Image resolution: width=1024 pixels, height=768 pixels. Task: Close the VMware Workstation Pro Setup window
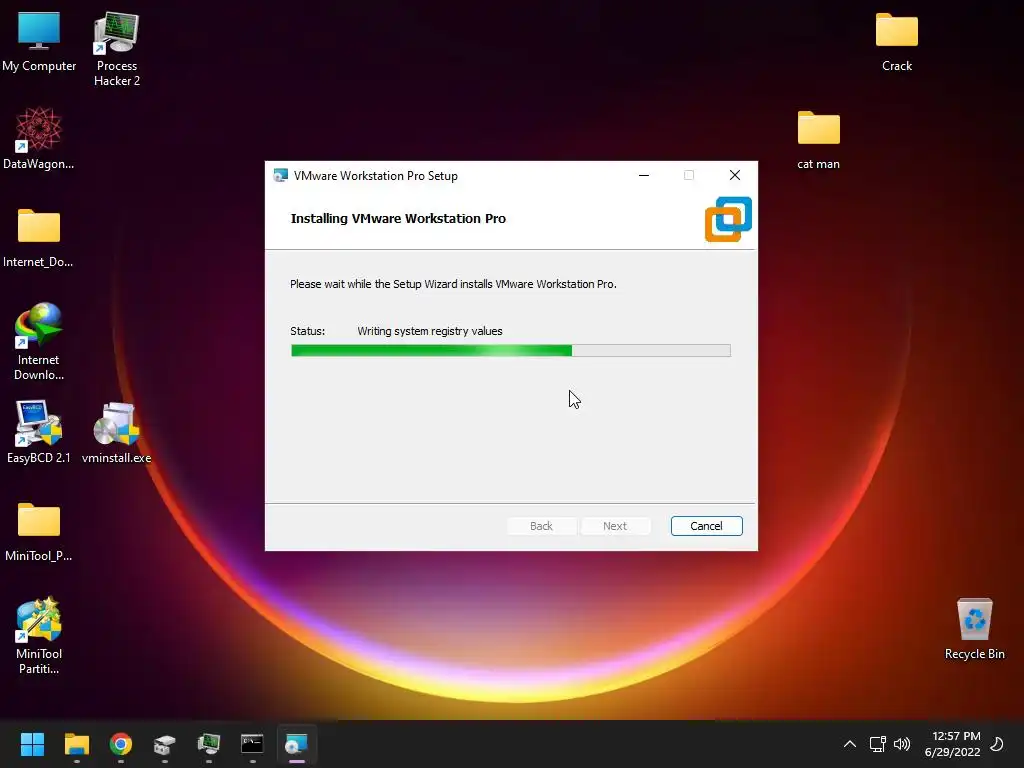(x=735, y=175)
